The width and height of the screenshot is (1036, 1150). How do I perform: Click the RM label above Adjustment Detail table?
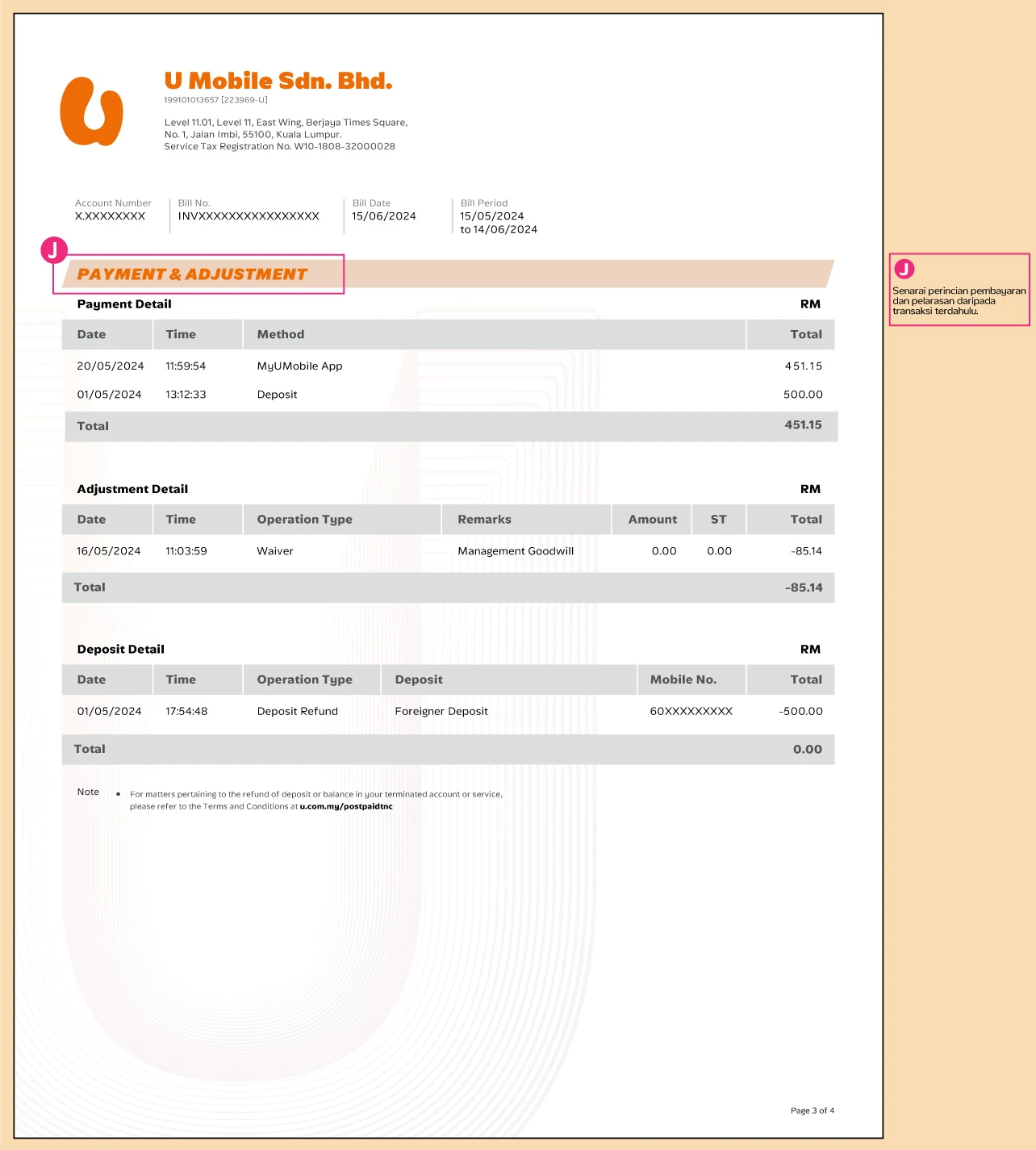tap(811, 488)
